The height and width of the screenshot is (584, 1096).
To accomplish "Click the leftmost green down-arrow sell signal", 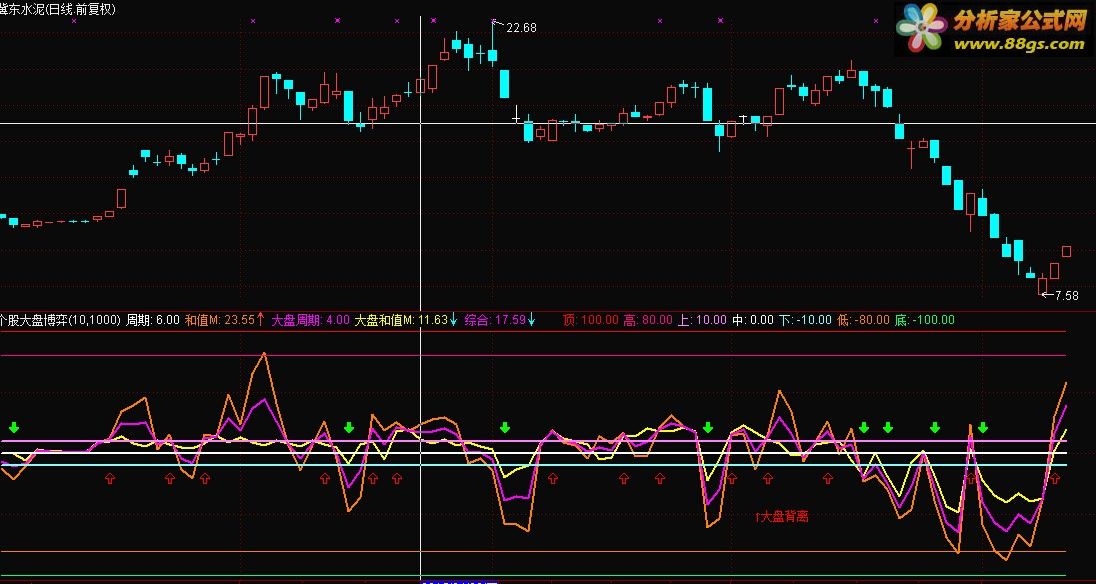I will [x=14, y=428].
